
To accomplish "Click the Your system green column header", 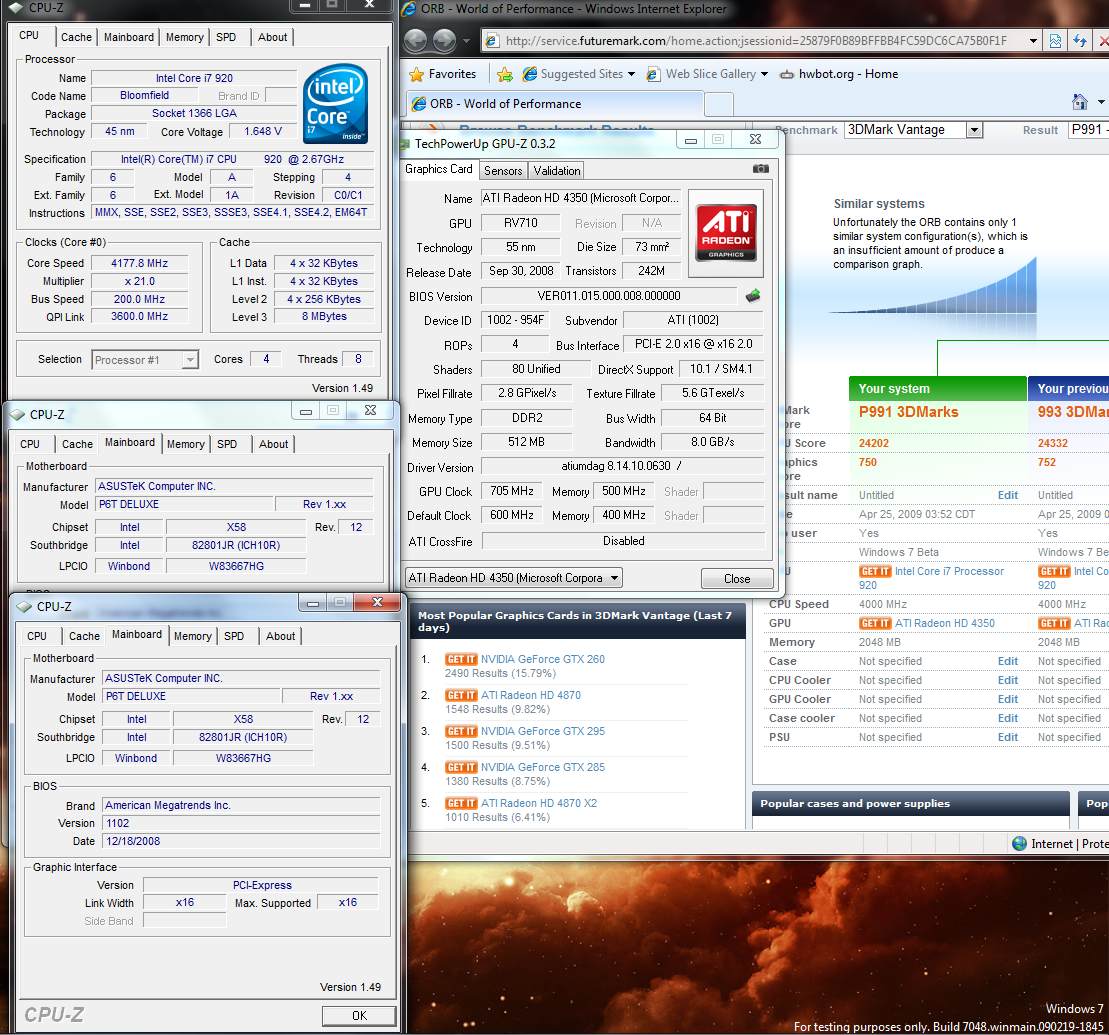I will click(x=937, y=388).
